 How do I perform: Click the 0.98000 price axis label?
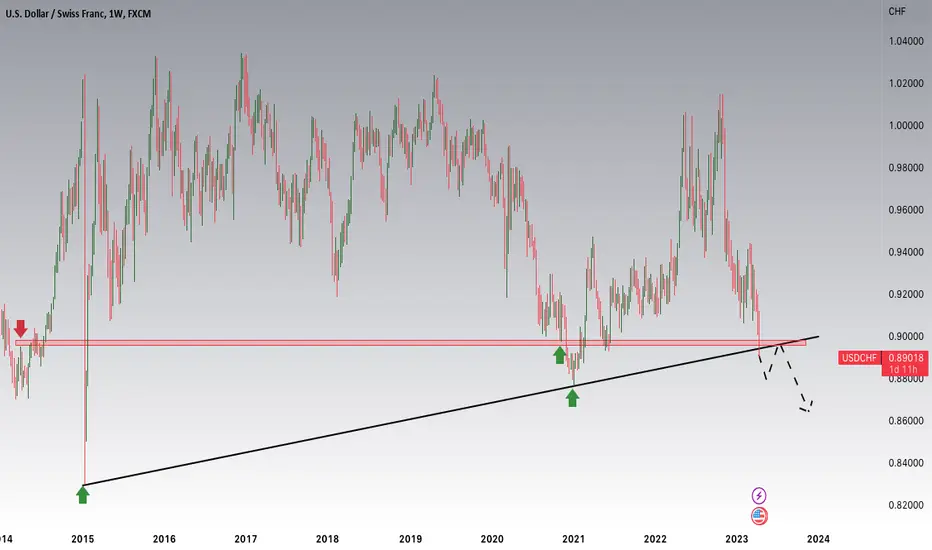click(x=906, y=168)
